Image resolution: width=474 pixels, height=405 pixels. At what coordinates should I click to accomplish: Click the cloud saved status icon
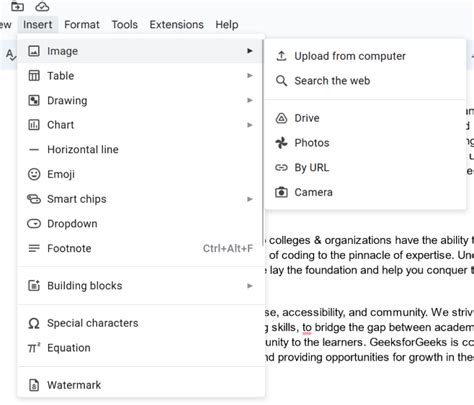(42, 6)
